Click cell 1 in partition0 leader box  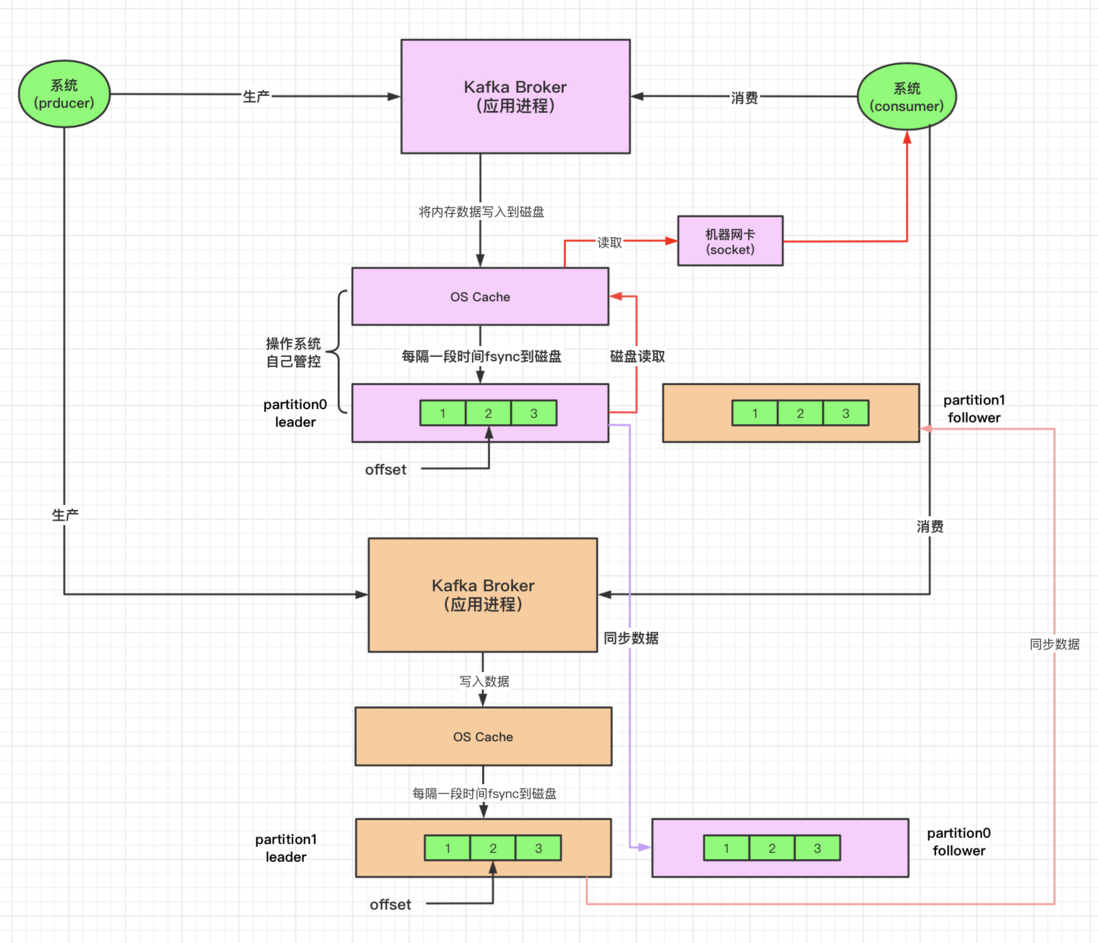coord(443,413)
